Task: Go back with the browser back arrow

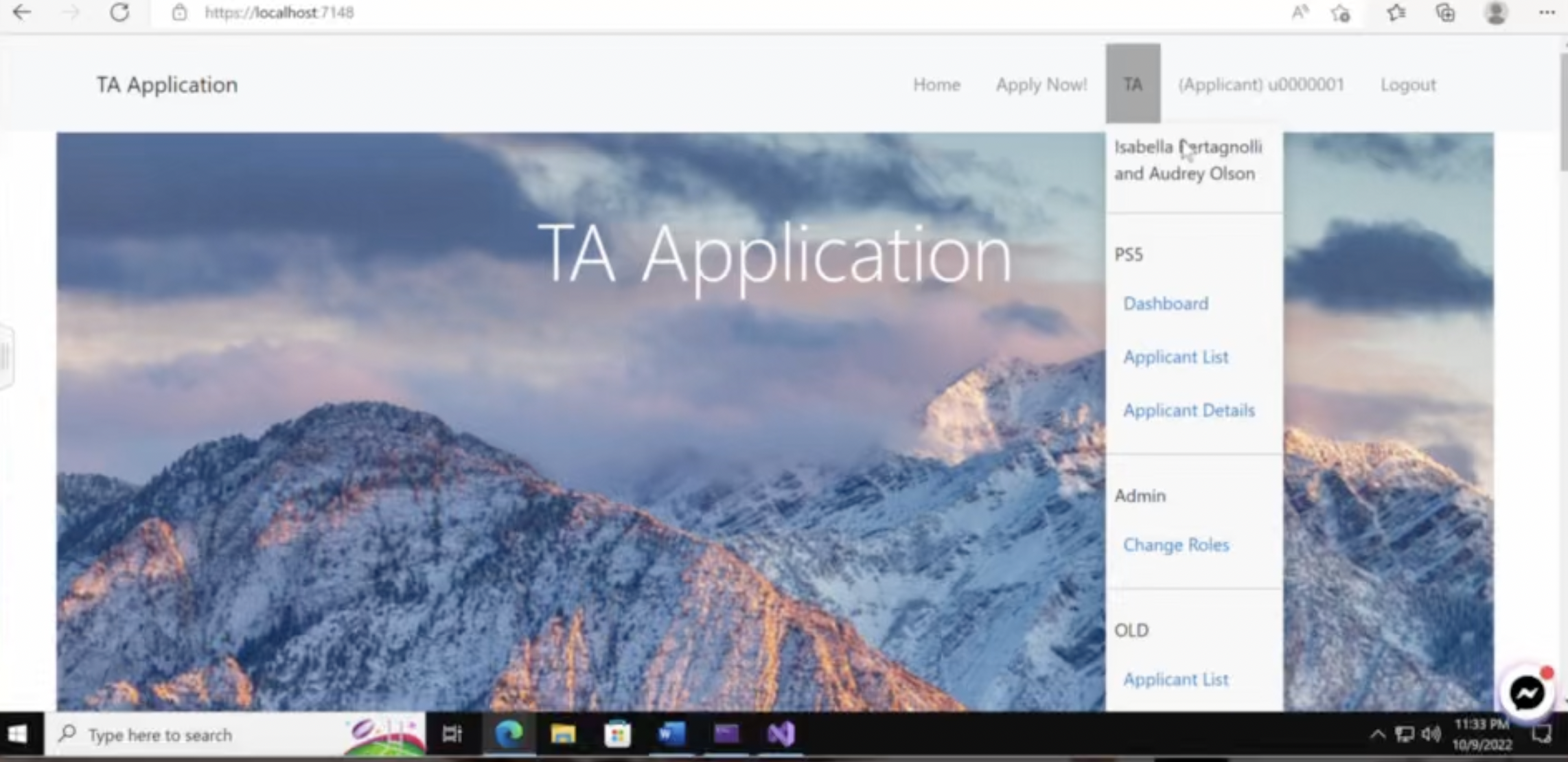Action: pos(22,12)
